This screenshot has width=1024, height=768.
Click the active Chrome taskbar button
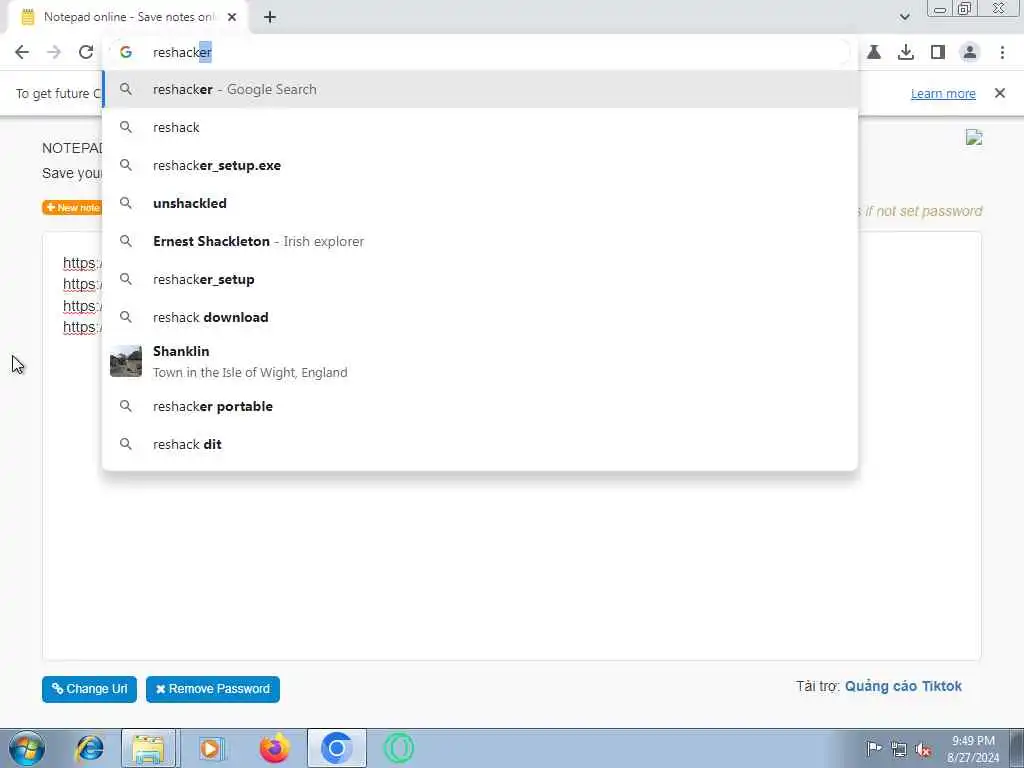coord(337,748)
